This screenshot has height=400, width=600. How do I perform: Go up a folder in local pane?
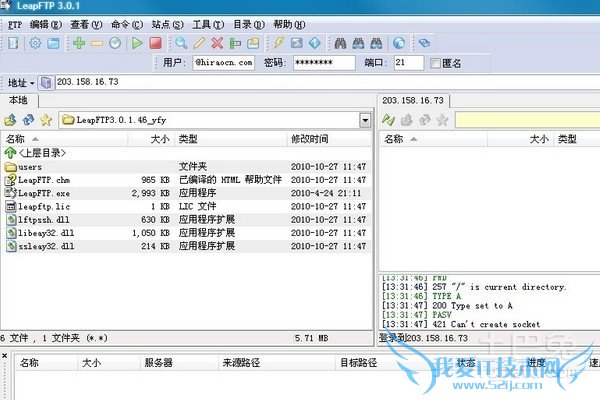tap(10, 120)
